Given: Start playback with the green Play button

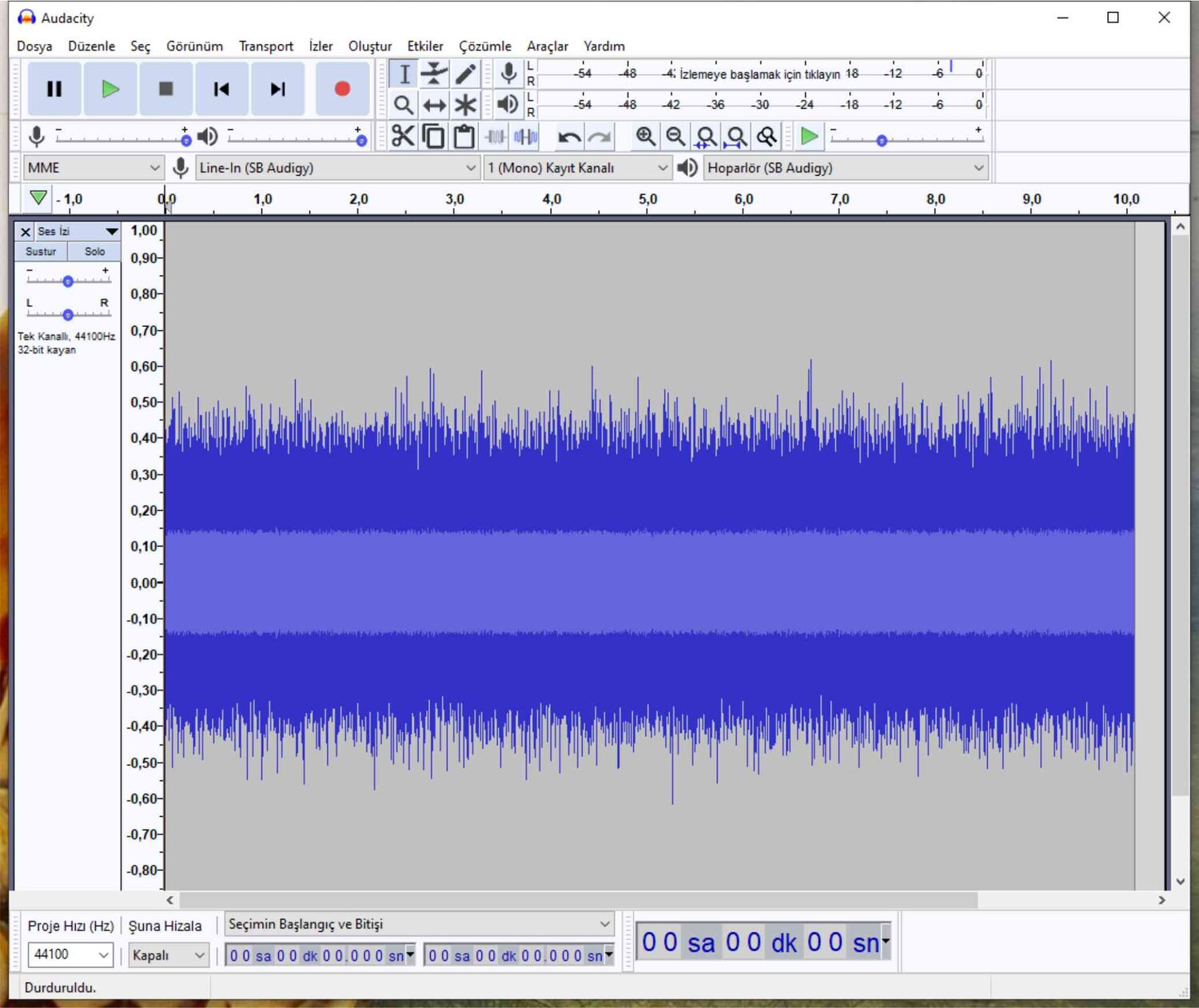Looking at the screenshot, I should pyautogui.click(x=110, y=89).
